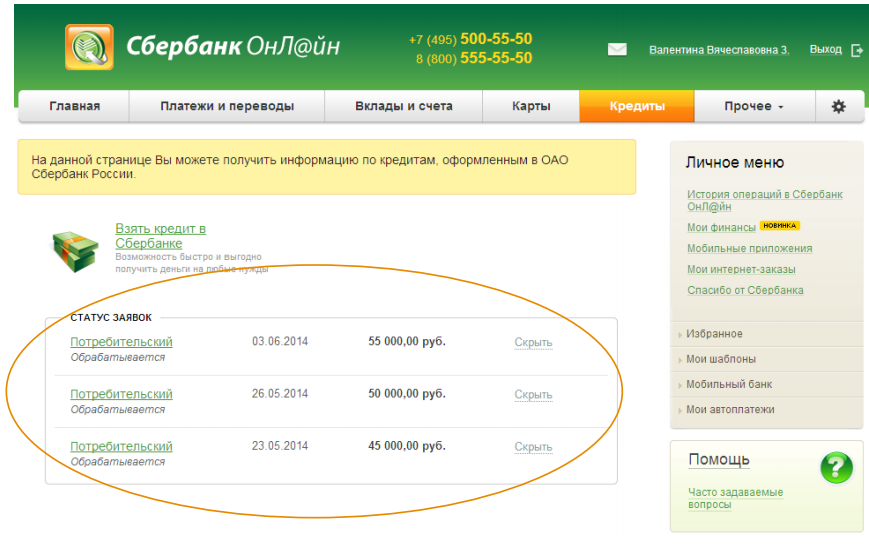Click the Взять кредит в Сбербанке link
The image size is (869, 547).
click(x=160, y=236)
